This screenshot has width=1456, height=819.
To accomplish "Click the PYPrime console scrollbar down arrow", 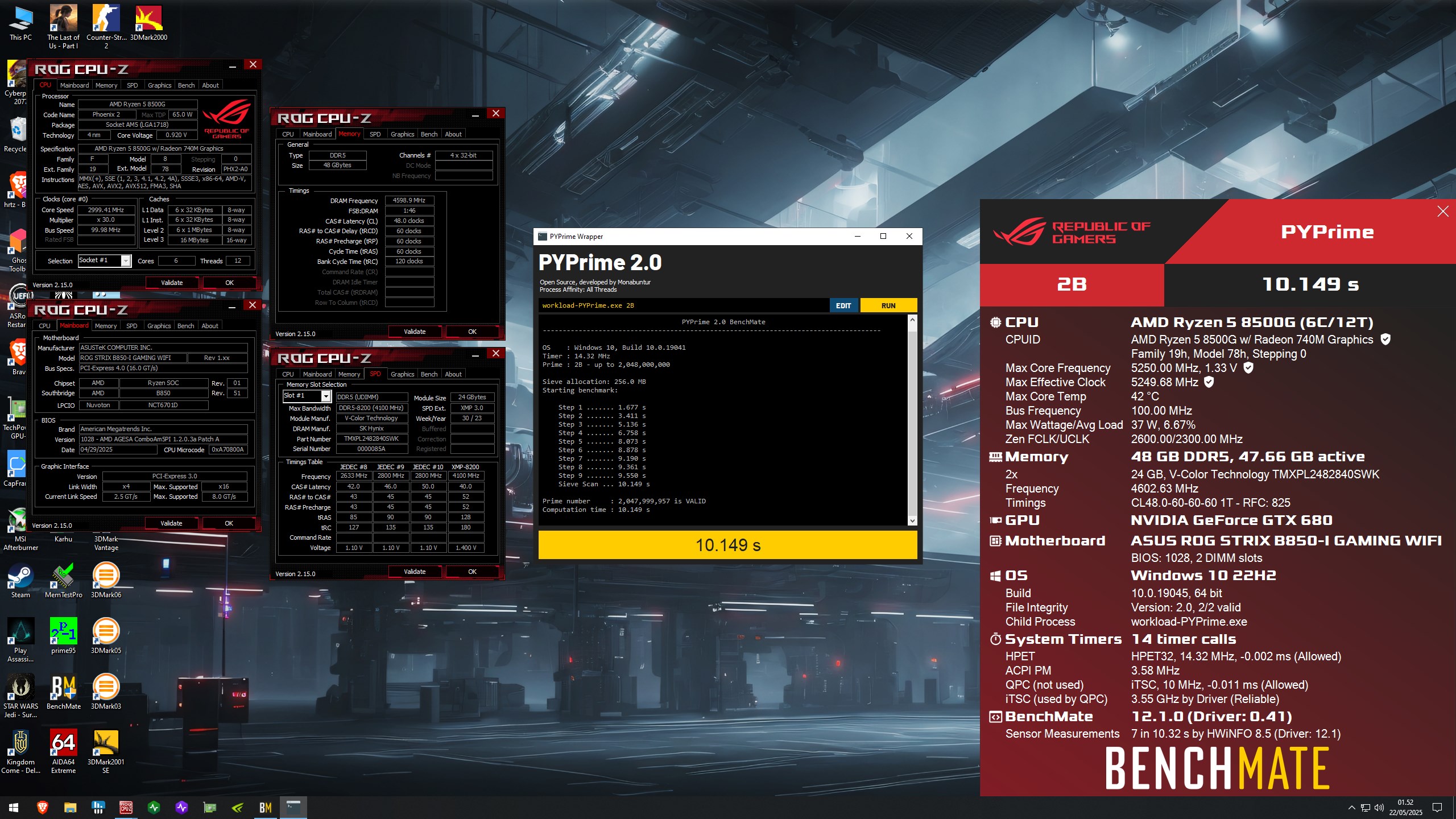I will [912, 520].
